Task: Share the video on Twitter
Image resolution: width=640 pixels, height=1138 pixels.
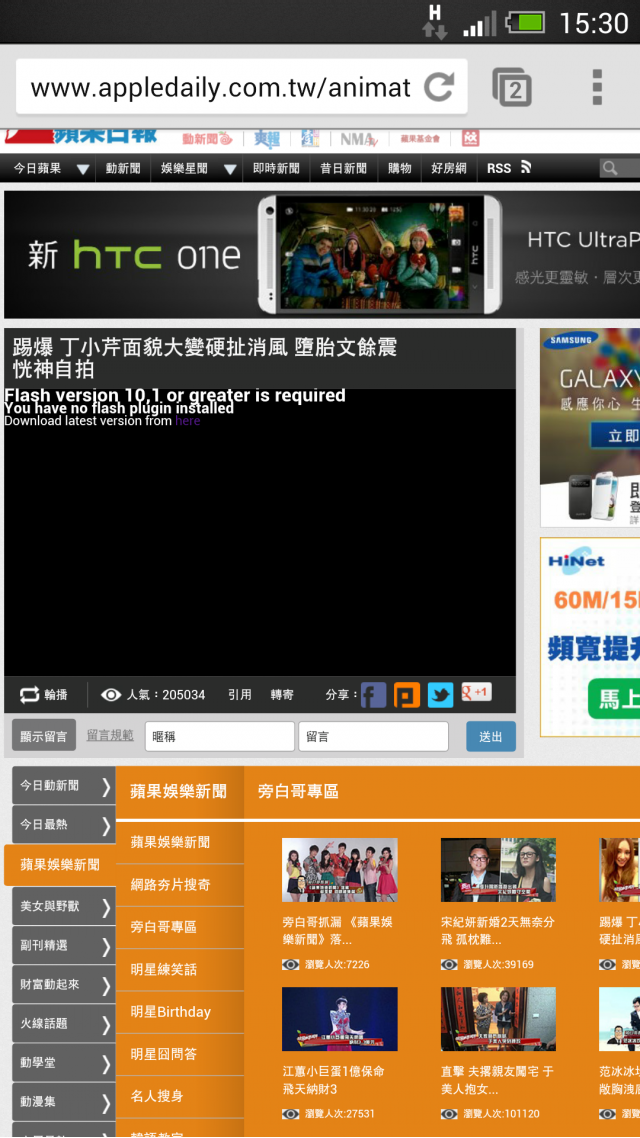Action: [440, 695]
